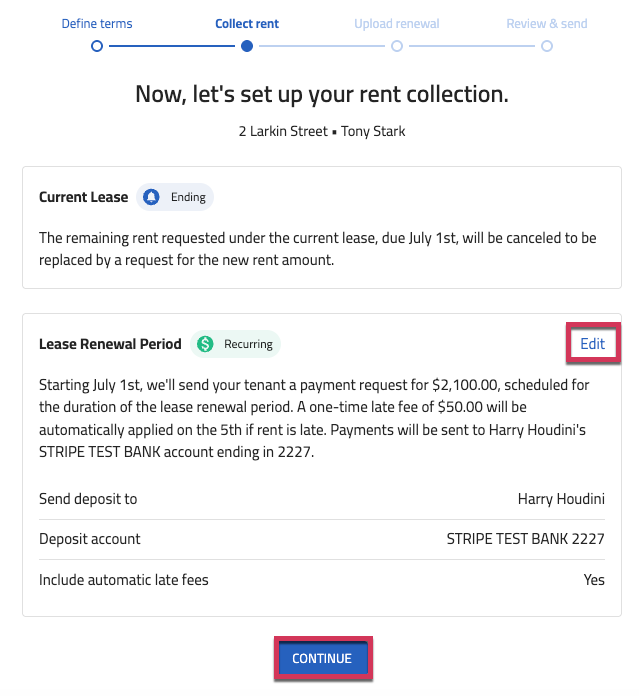The width and height of the screenshot is (639, 696).
Task: Click the Harry Houdini deposit recipient value
Action: click(x=561, y=499)
